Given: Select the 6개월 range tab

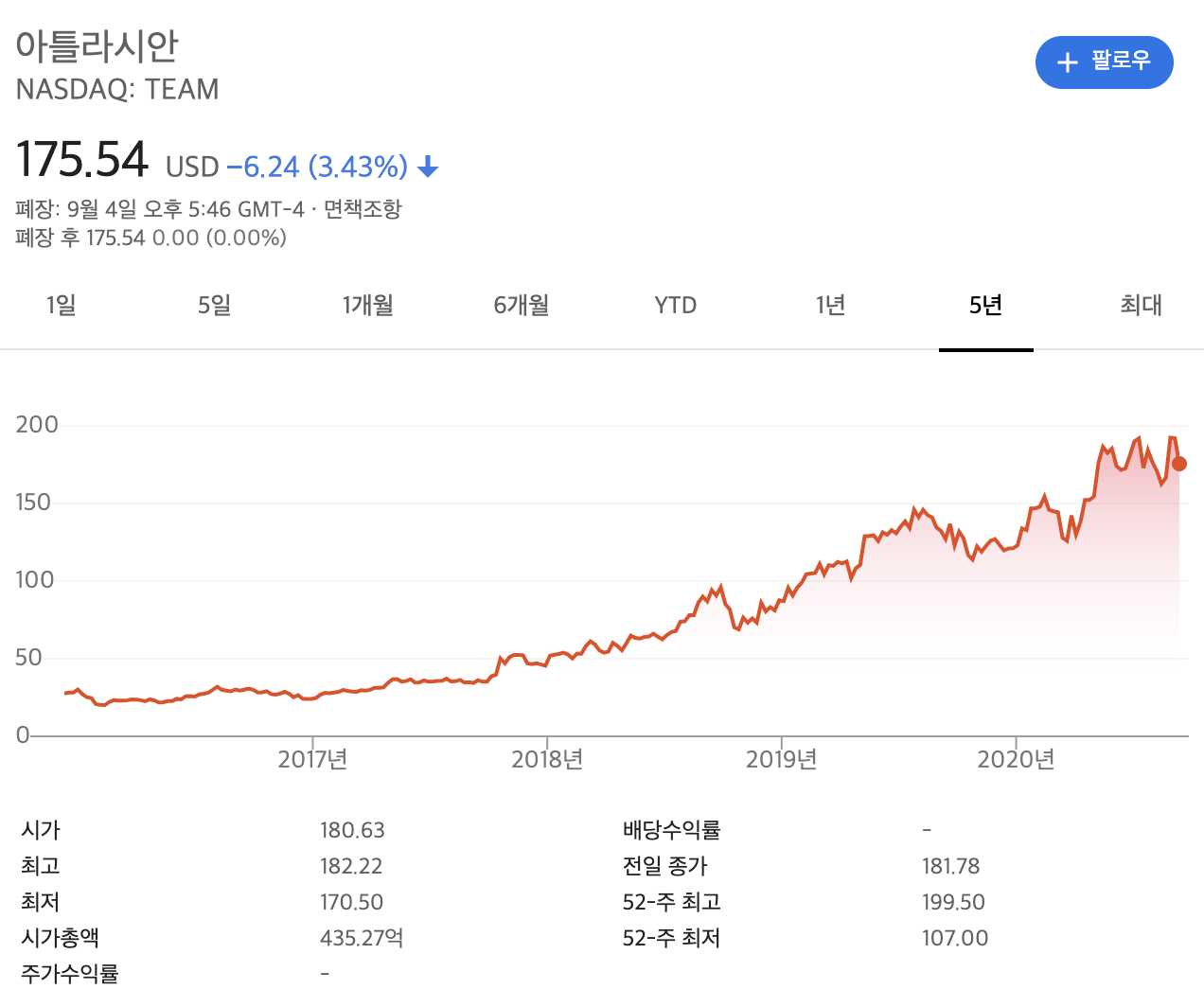Looking at the screenshot, I should (x=522, y=305).
